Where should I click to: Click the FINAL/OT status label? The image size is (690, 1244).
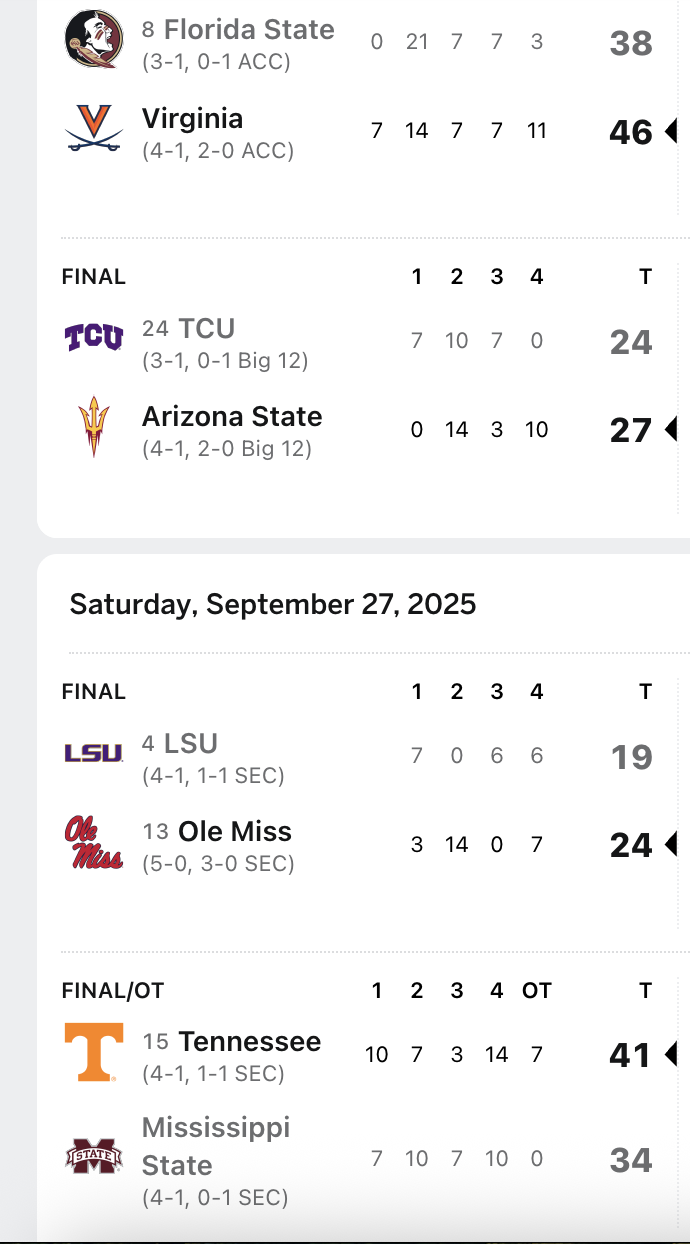[112, 991]
